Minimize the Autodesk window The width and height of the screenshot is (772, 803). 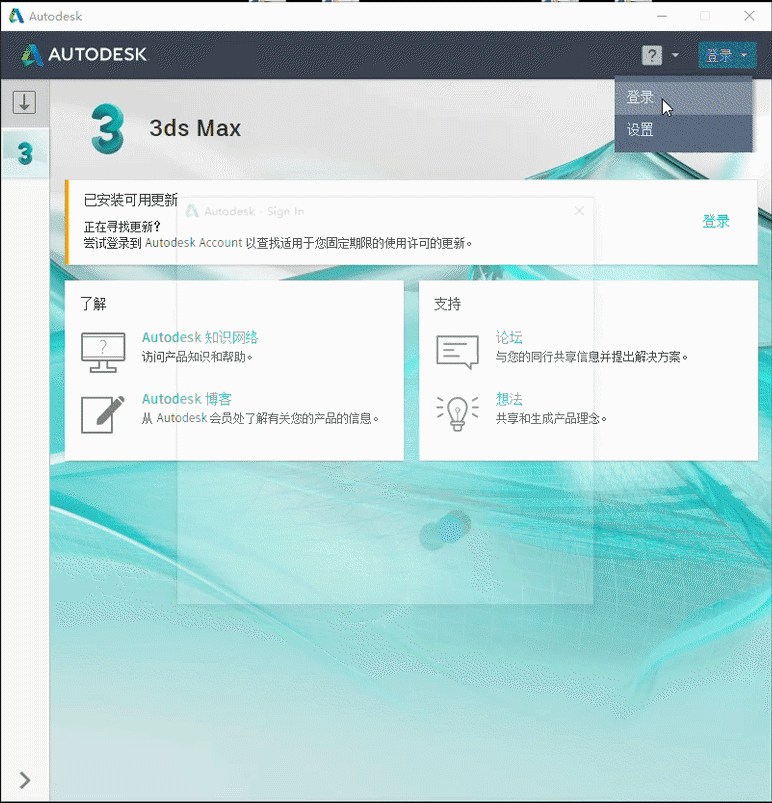click(x=662, y=16)
